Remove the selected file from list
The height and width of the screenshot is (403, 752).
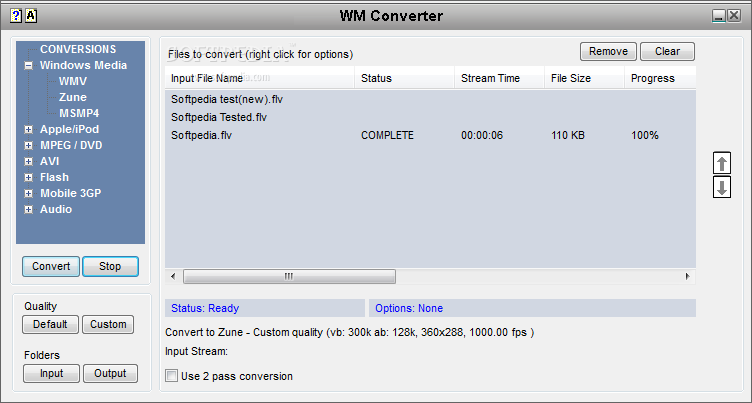(608, 51)
